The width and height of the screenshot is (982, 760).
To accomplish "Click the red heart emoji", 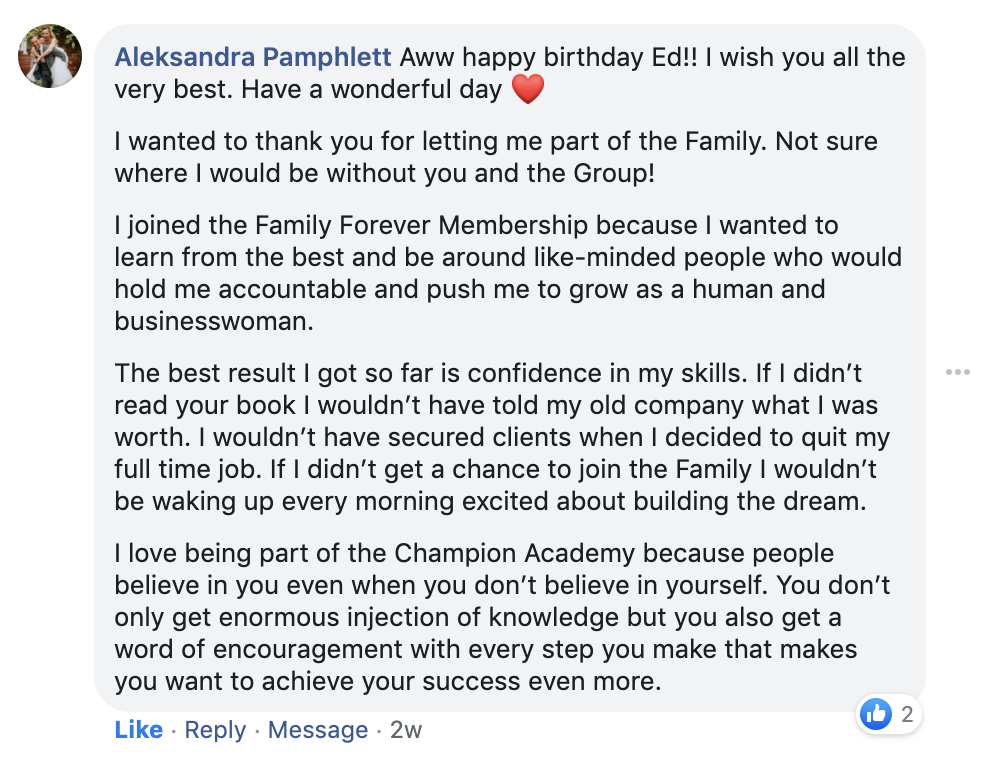I will (x=527, y=90).
